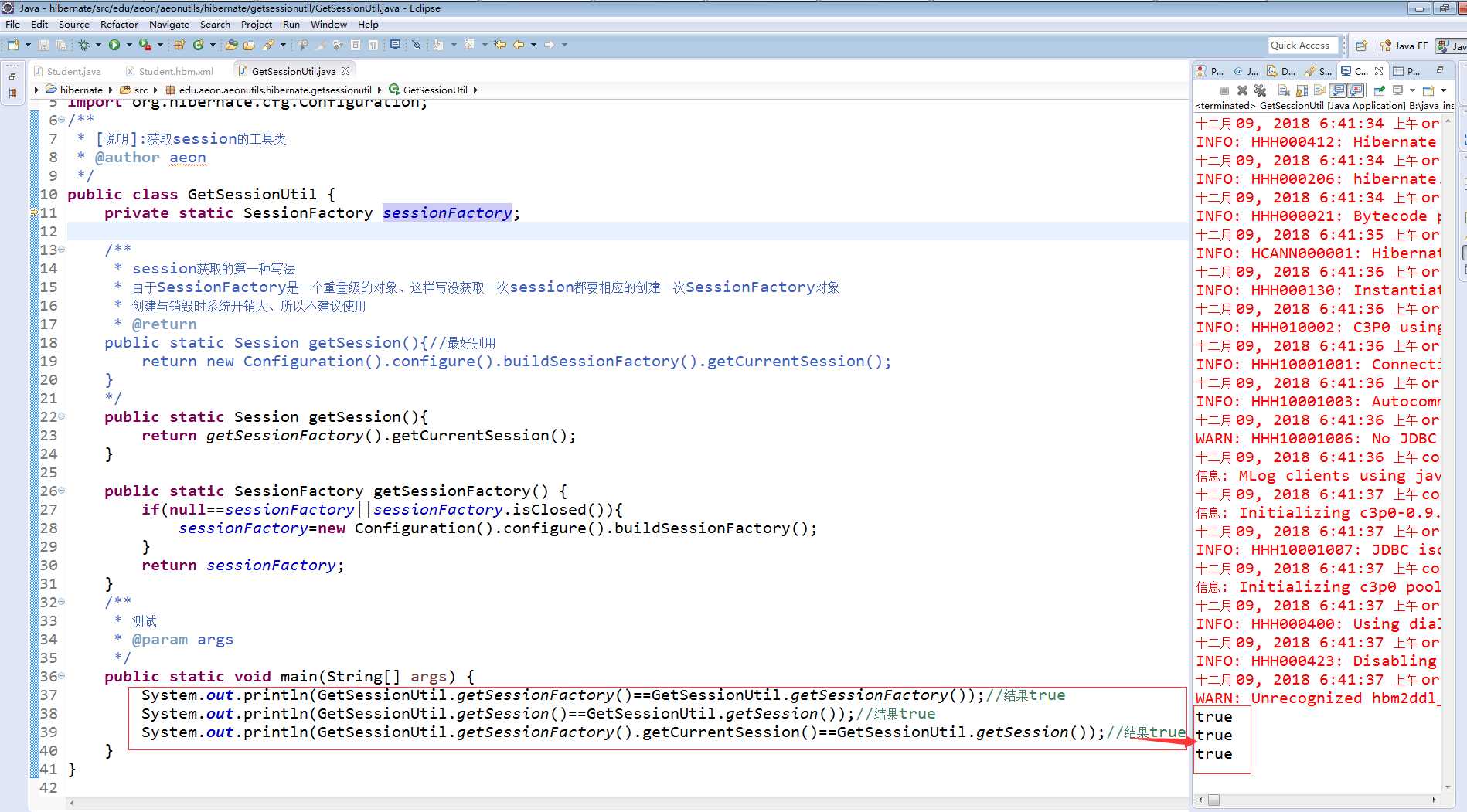Click the Previous Annotation toolbar icon
This screenshot has width=1467, height=812.
469,45
